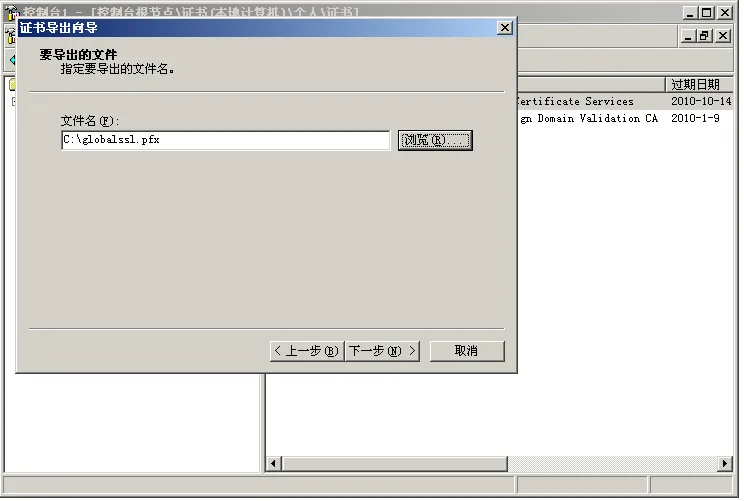The width and height of the screenshot is (744, 501).
Task: Click the cyan Back arrow toolbar icon
Action: 12,60
